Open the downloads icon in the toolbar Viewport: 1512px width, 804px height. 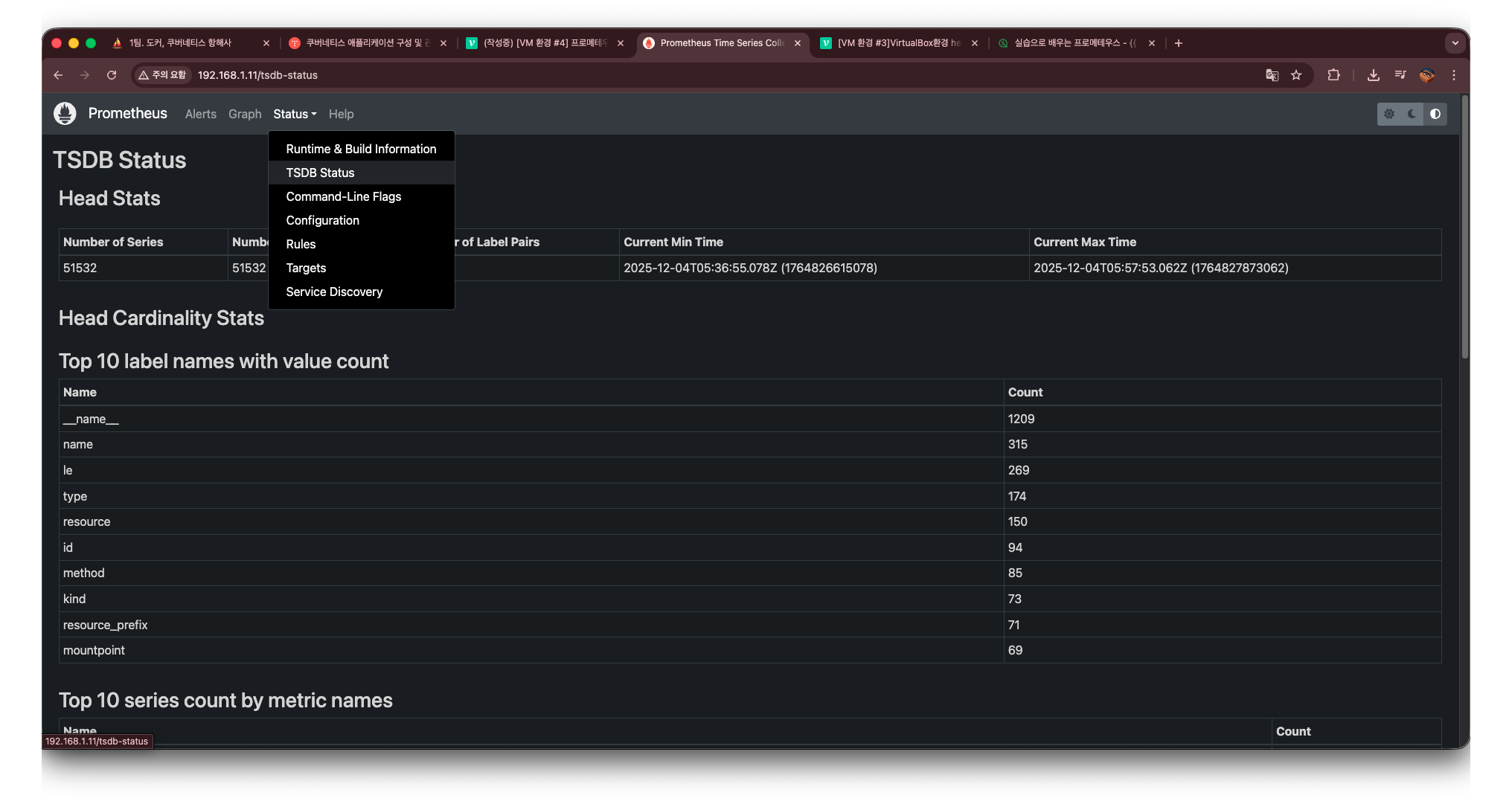1374,75
